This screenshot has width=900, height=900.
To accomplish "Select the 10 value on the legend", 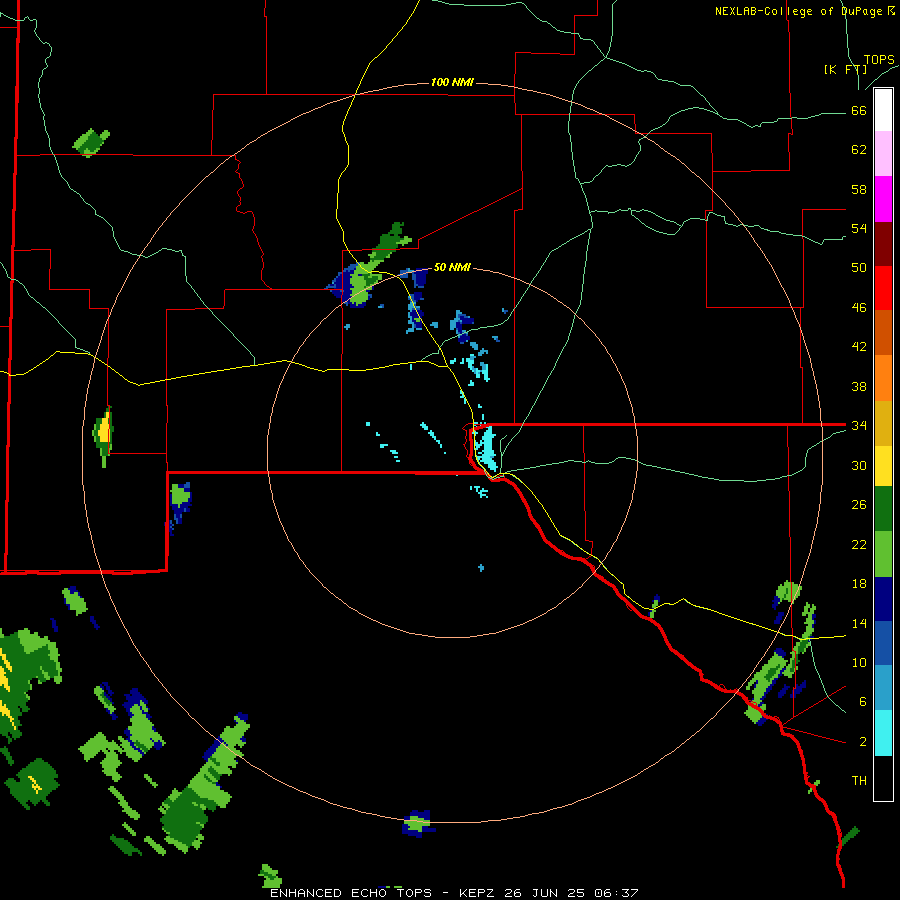I will pyautogui.click(x=859, y=662).
